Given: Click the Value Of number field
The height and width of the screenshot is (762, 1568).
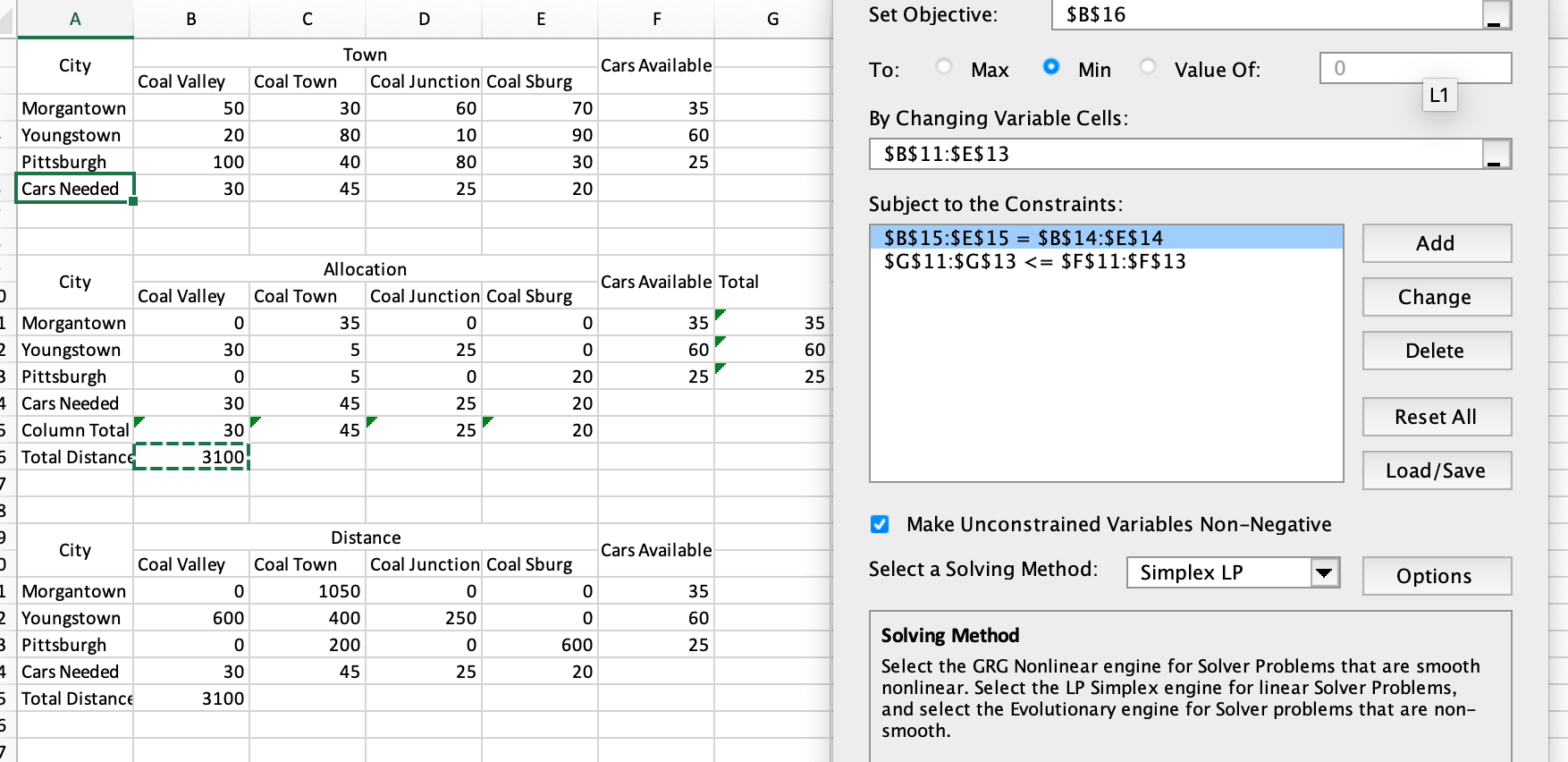Looking at the screenshot, I should point(1415,68).
